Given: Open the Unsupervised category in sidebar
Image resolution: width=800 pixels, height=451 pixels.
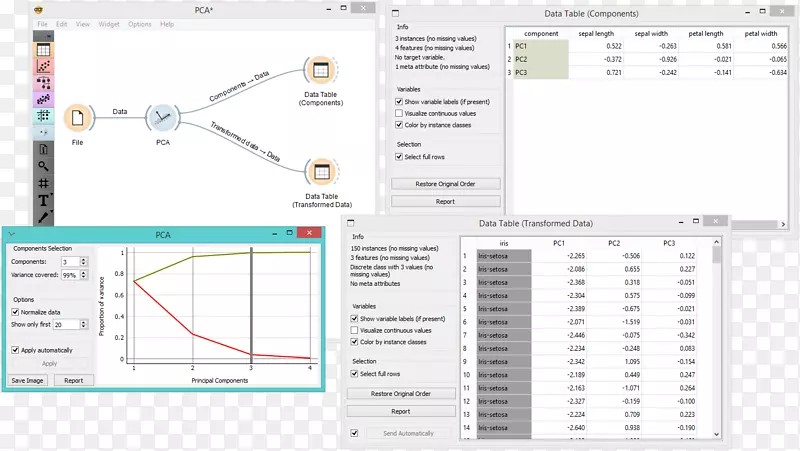Looking at the screenshot, I should 43,132.
